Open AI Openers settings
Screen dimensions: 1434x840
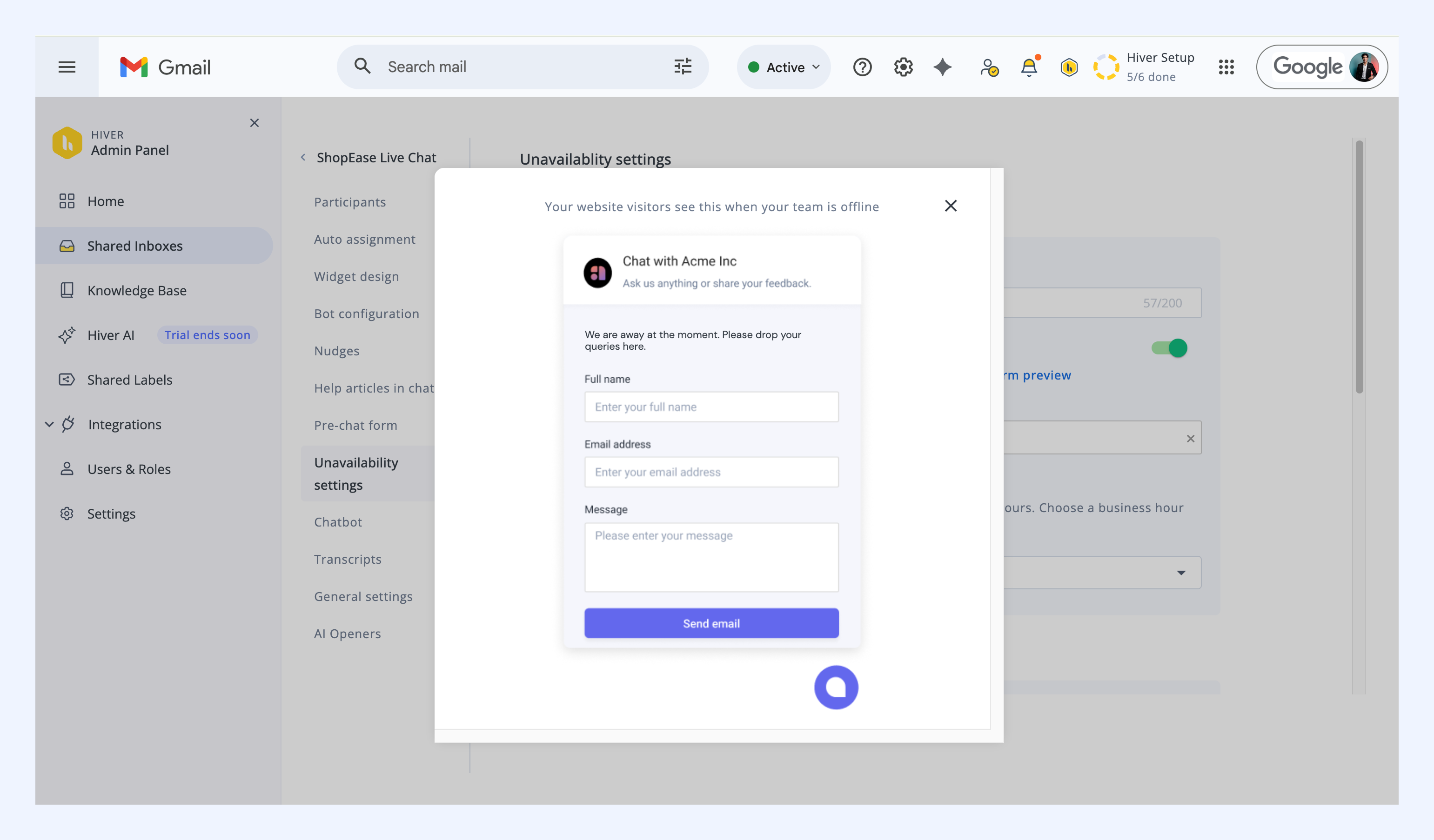tap(348, 633)
